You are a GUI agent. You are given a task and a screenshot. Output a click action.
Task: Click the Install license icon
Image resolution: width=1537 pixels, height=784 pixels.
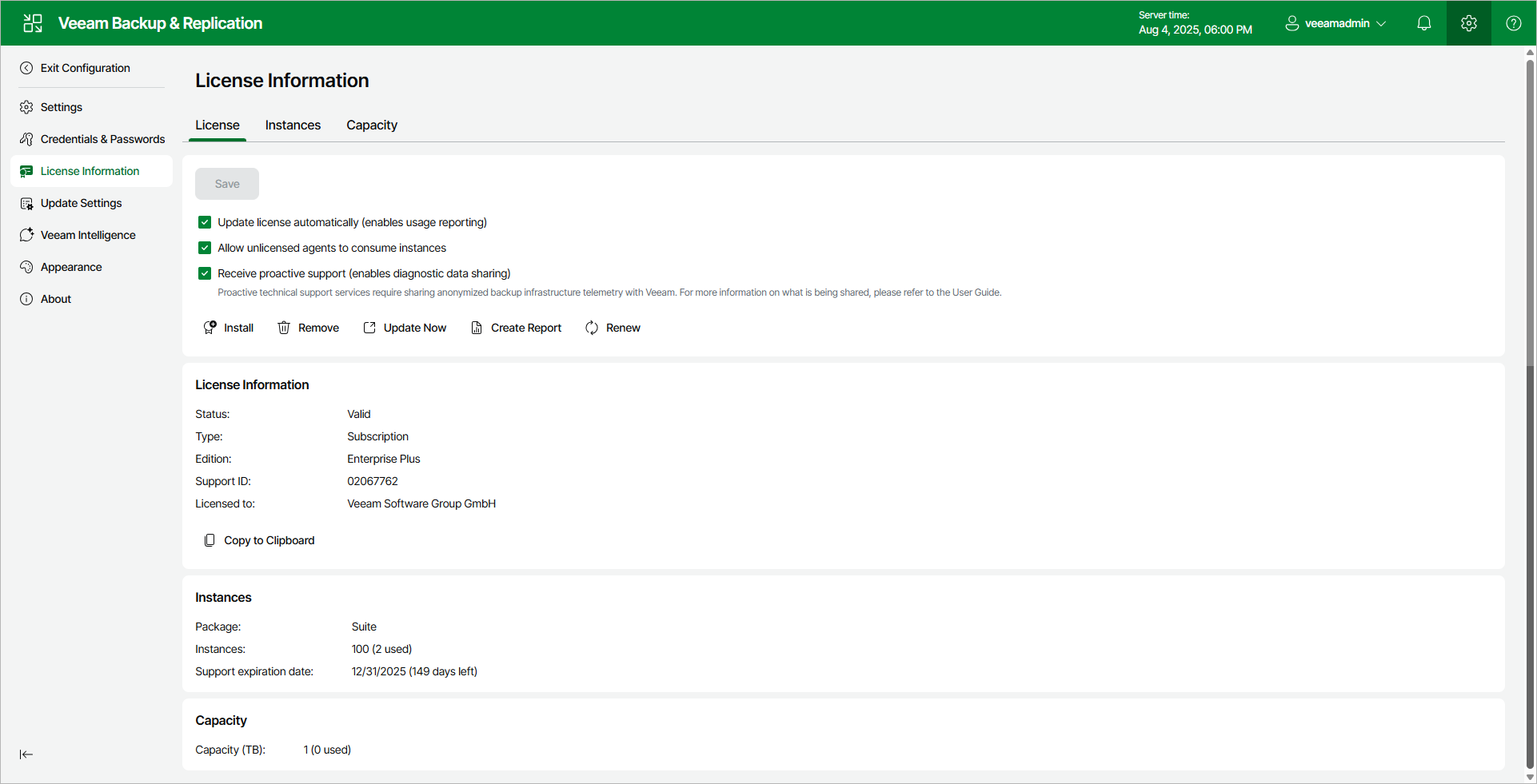(x=210, y=328)
